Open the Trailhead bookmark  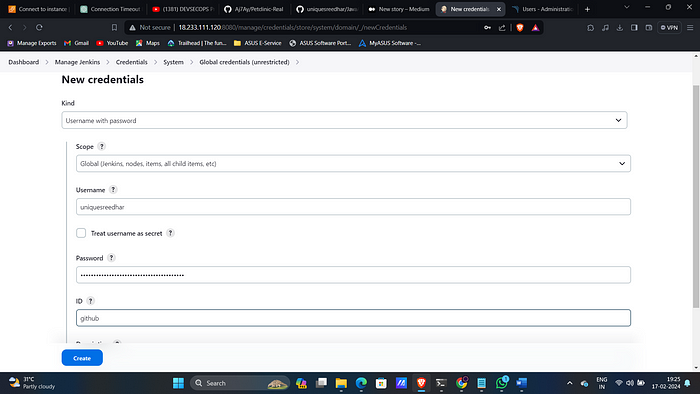click(197, 43)
